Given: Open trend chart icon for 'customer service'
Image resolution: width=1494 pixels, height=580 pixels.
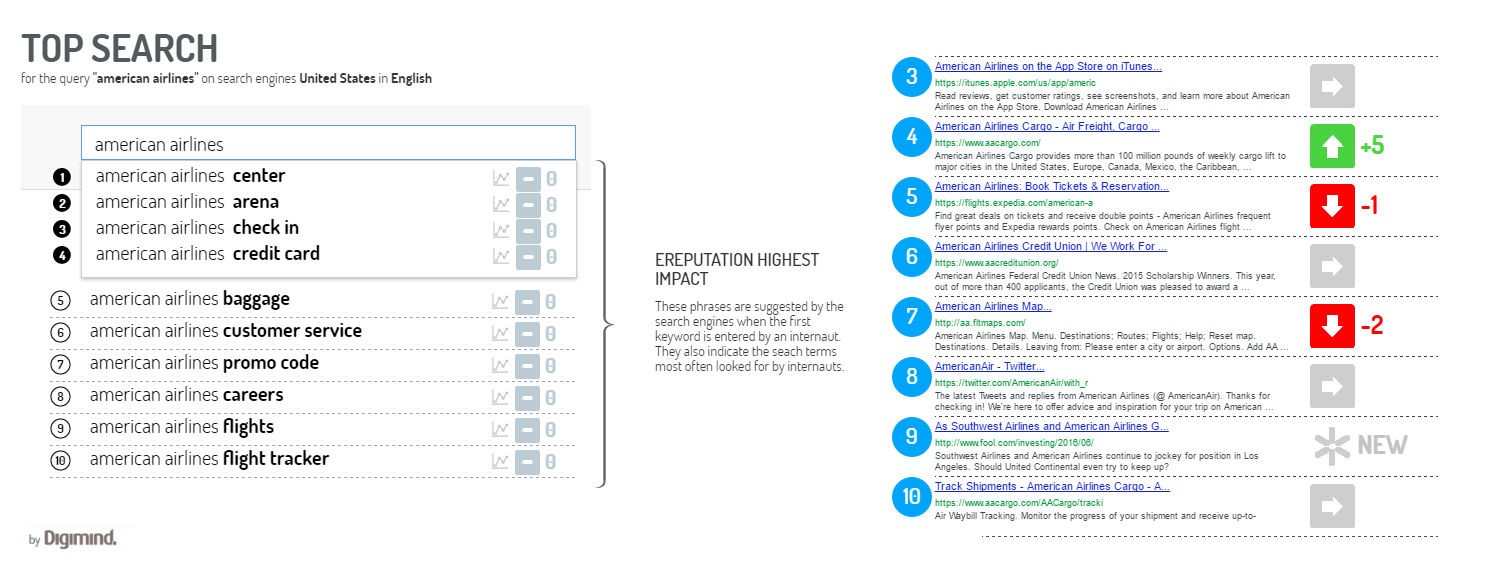Looking at the screenshot, I should (x=501, y=334).
